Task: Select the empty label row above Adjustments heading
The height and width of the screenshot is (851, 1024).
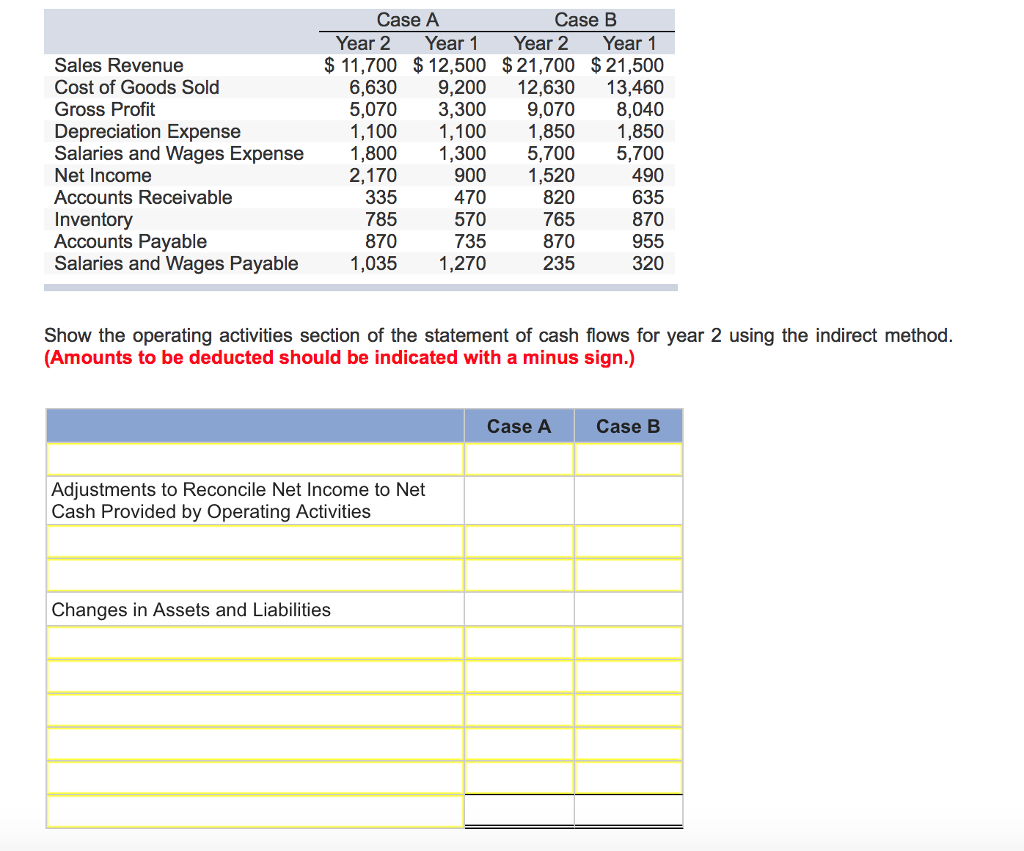Action: click(255, 458)
